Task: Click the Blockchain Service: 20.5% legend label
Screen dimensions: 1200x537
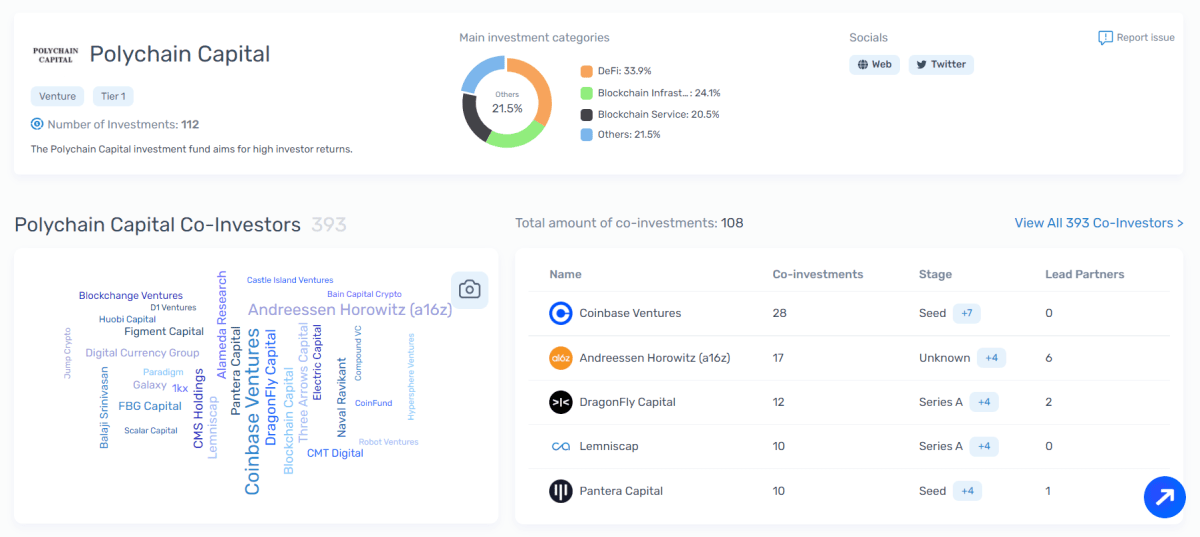Action: (x=658, y=114)
